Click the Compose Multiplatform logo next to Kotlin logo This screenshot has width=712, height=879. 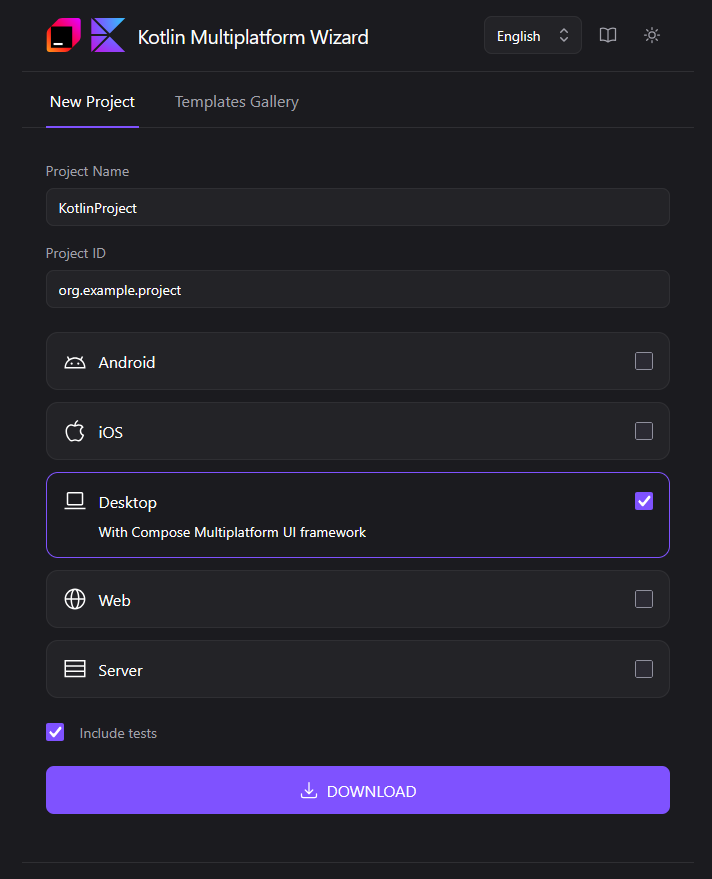click(107, 34)
